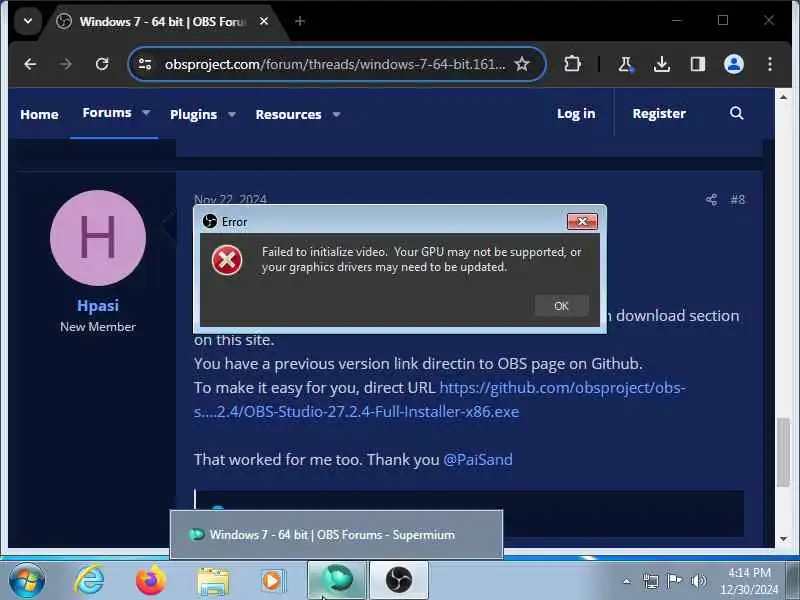Click the @PaiSand mention link

point(478,459)
